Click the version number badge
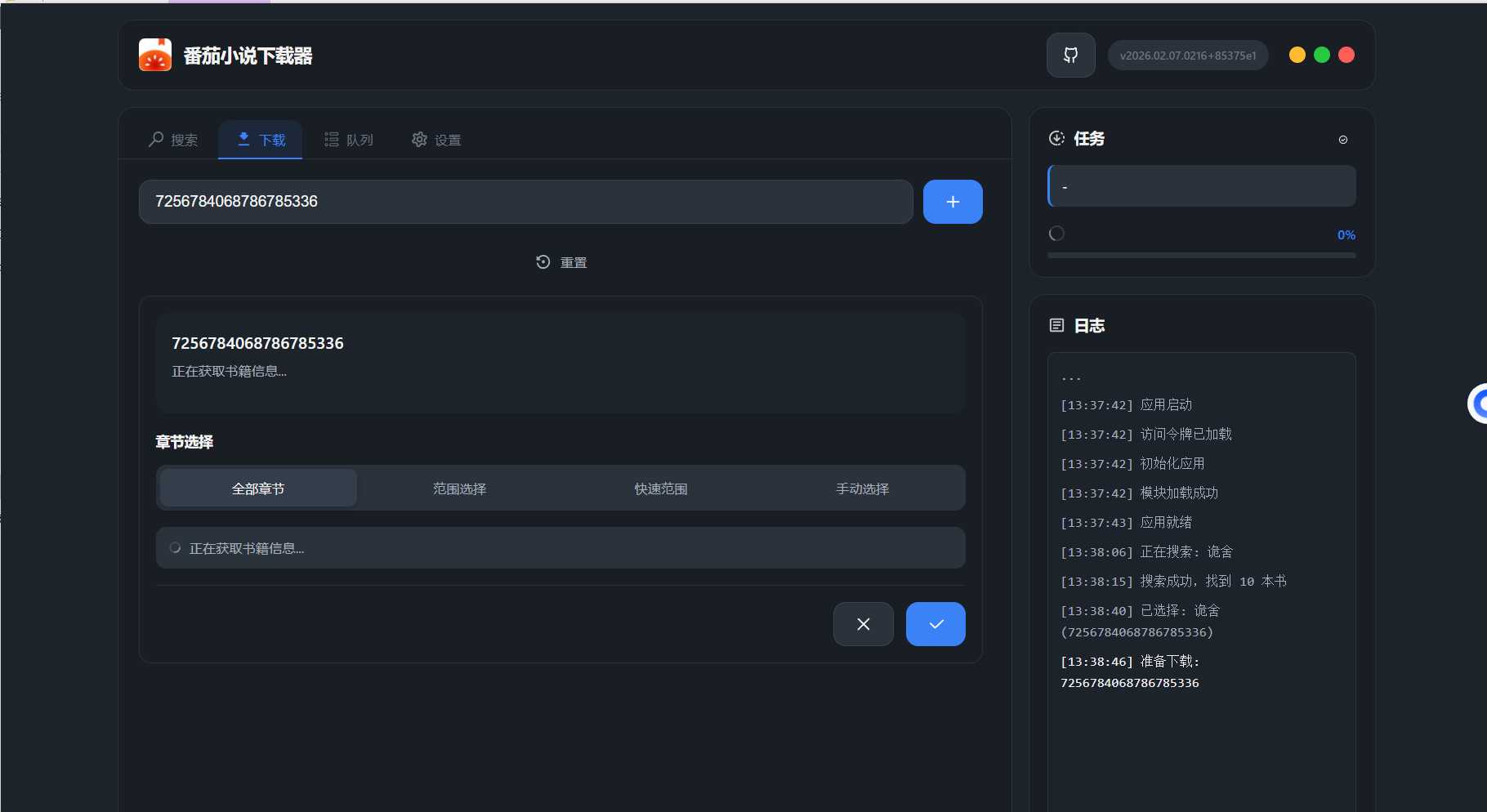Image resolution: width=1487 pixels, height=812 pixels. (1187, 56)
